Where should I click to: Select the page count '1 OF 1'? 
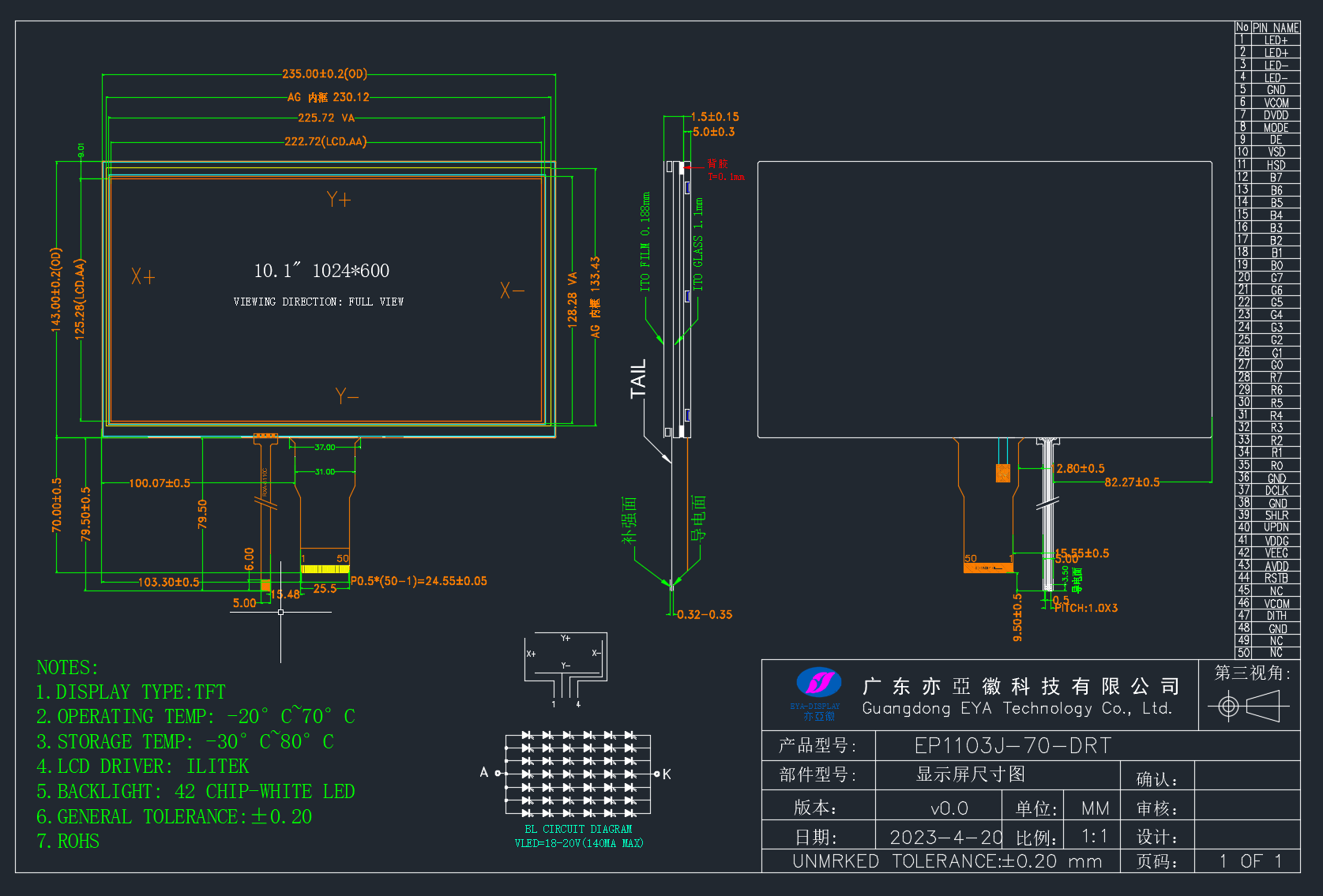point(1250,861)
